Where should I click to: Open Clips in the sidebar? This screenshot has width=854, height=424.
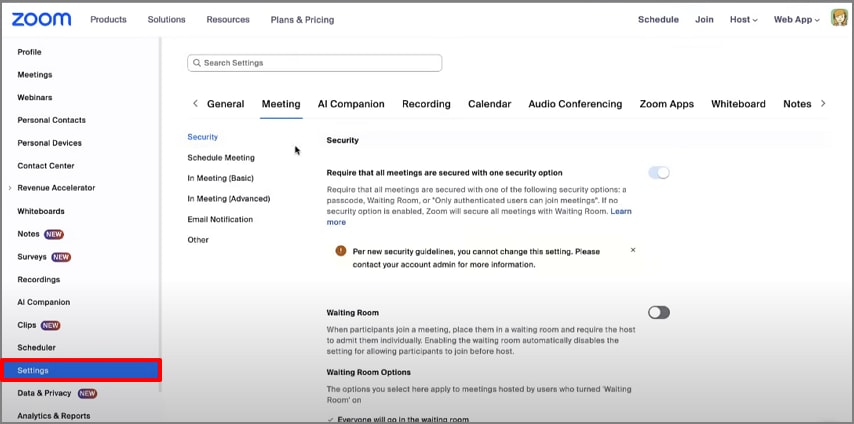pyautogui.click(x=27, y=325)
